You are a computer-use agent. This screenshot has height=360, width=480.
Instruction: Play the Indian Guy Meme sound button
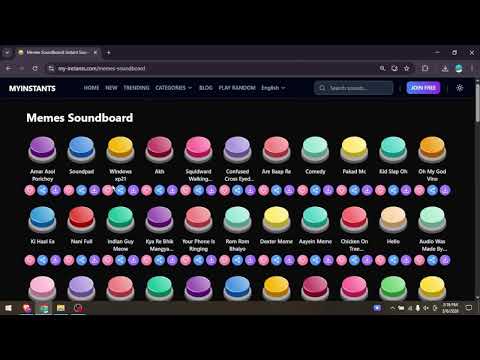coord(120,219)
